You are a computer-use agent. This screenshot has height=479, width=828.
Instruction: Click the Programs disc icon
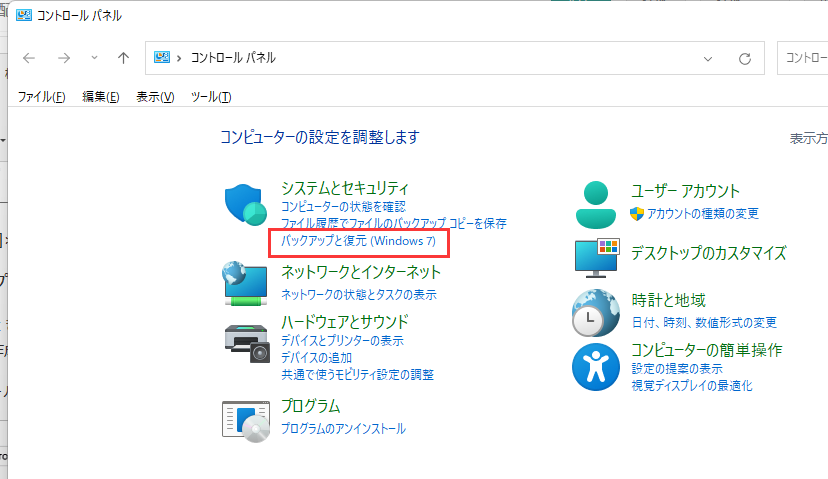point(246,421)
